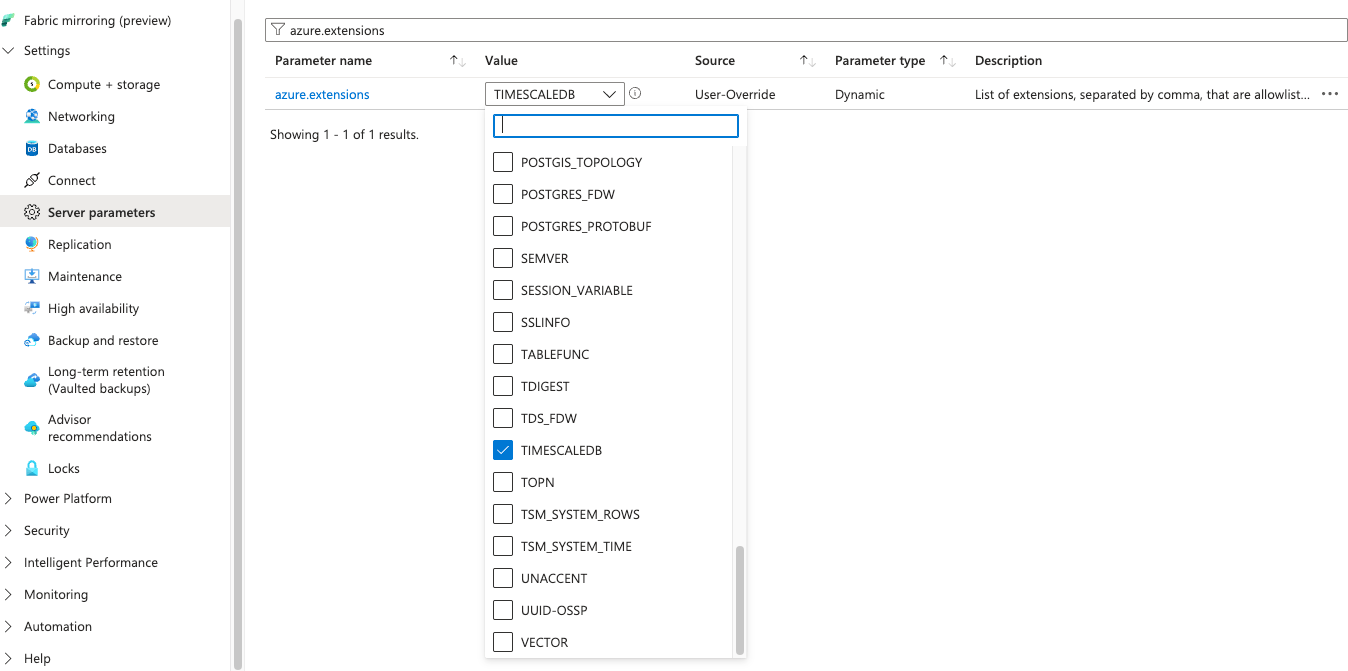Click the Databases icon in sidebar
1348x671 pixels.
pos(31,149)
